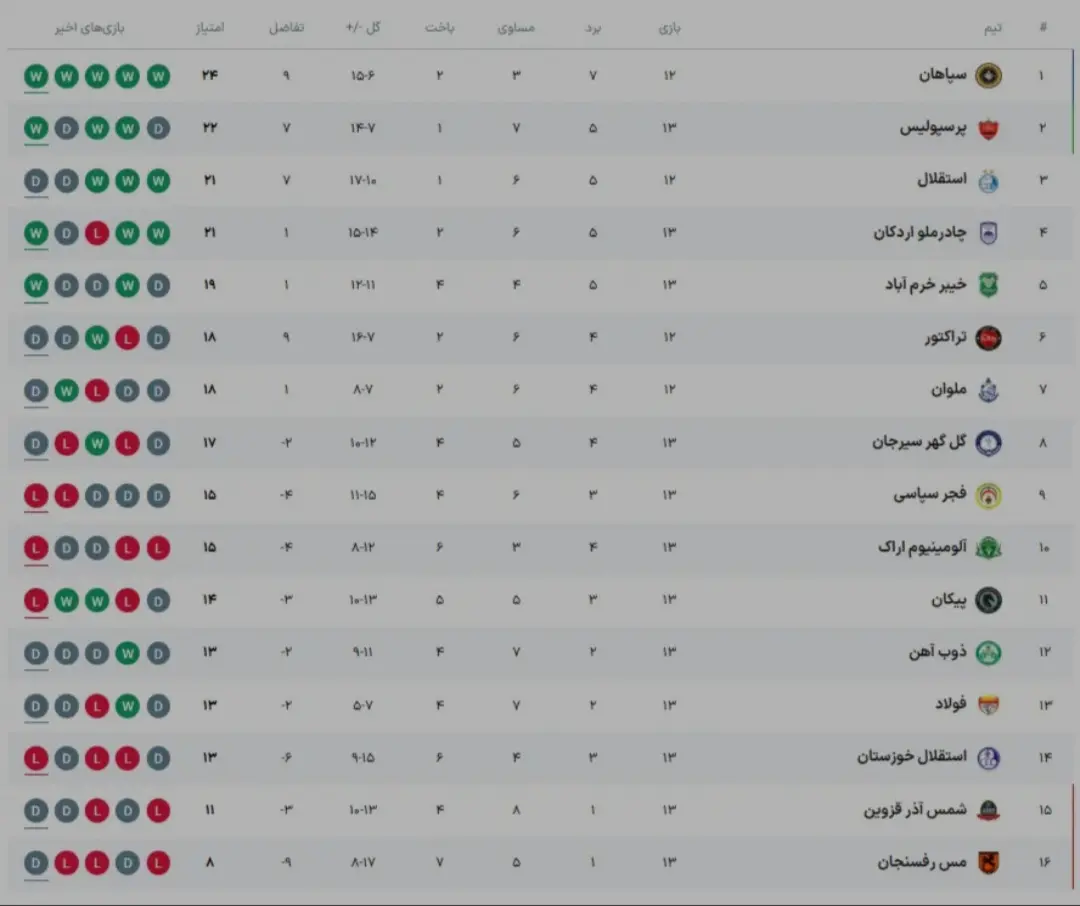The height and width of the screenshot is (906, 1080).
Task: Sort by the points (امتیاز) column header
Action: click(x=210, y=27)
